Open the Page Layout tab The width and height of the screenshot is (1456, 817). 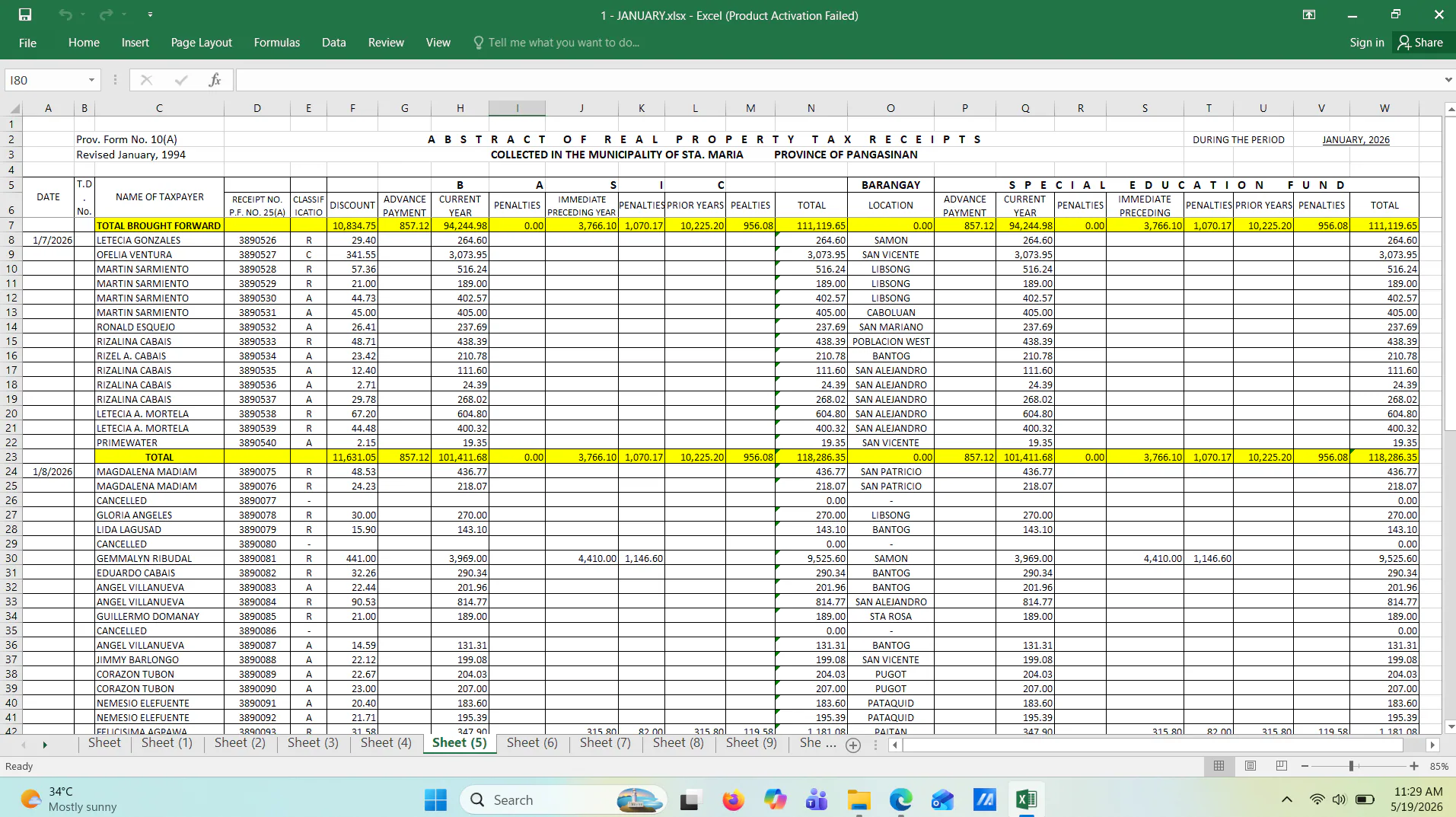(202, 43)
